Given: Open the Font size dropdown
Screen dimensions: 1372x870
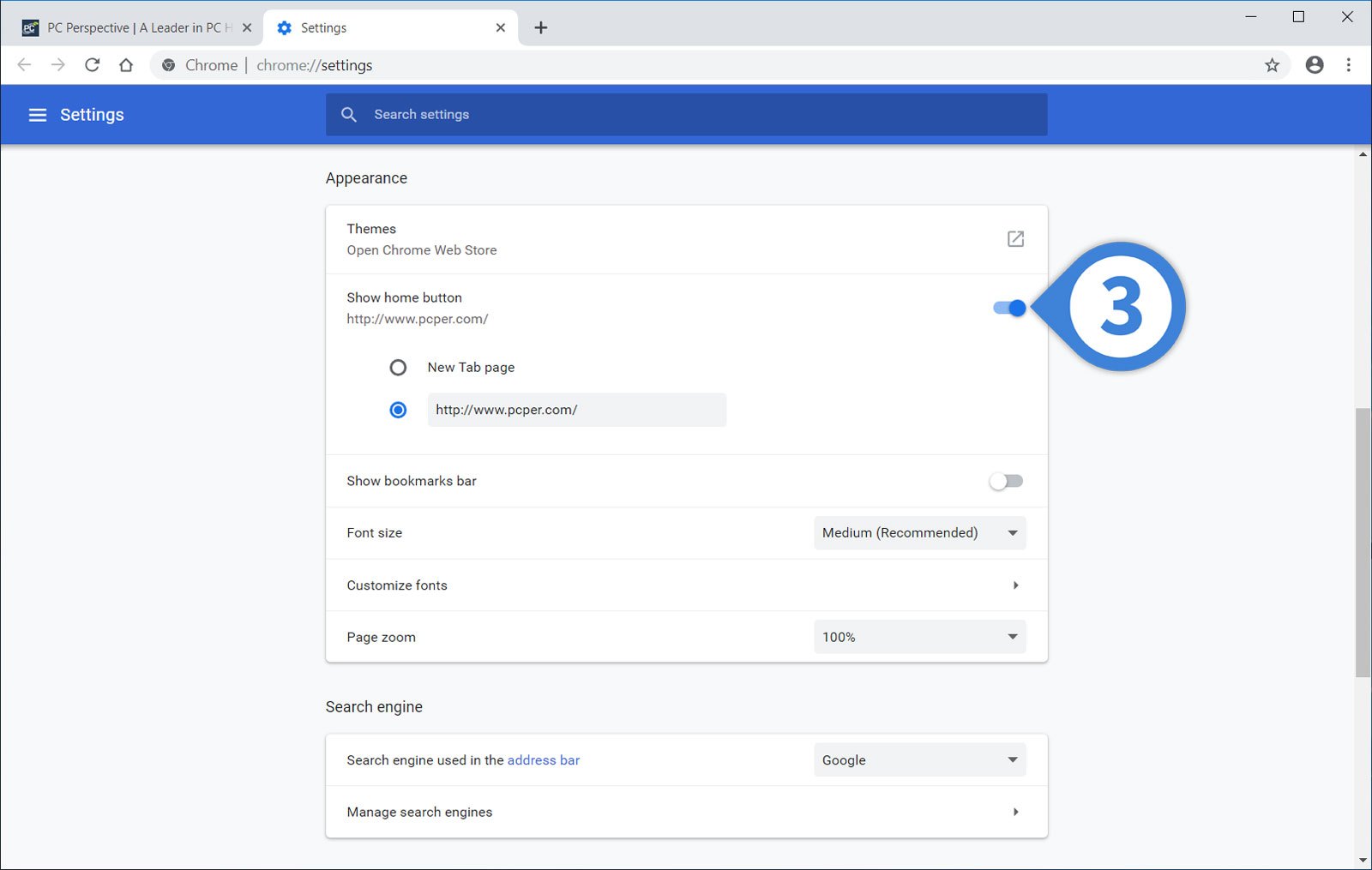Looking at the screenshot, I should pyautogui.click(x=919, y=532).
